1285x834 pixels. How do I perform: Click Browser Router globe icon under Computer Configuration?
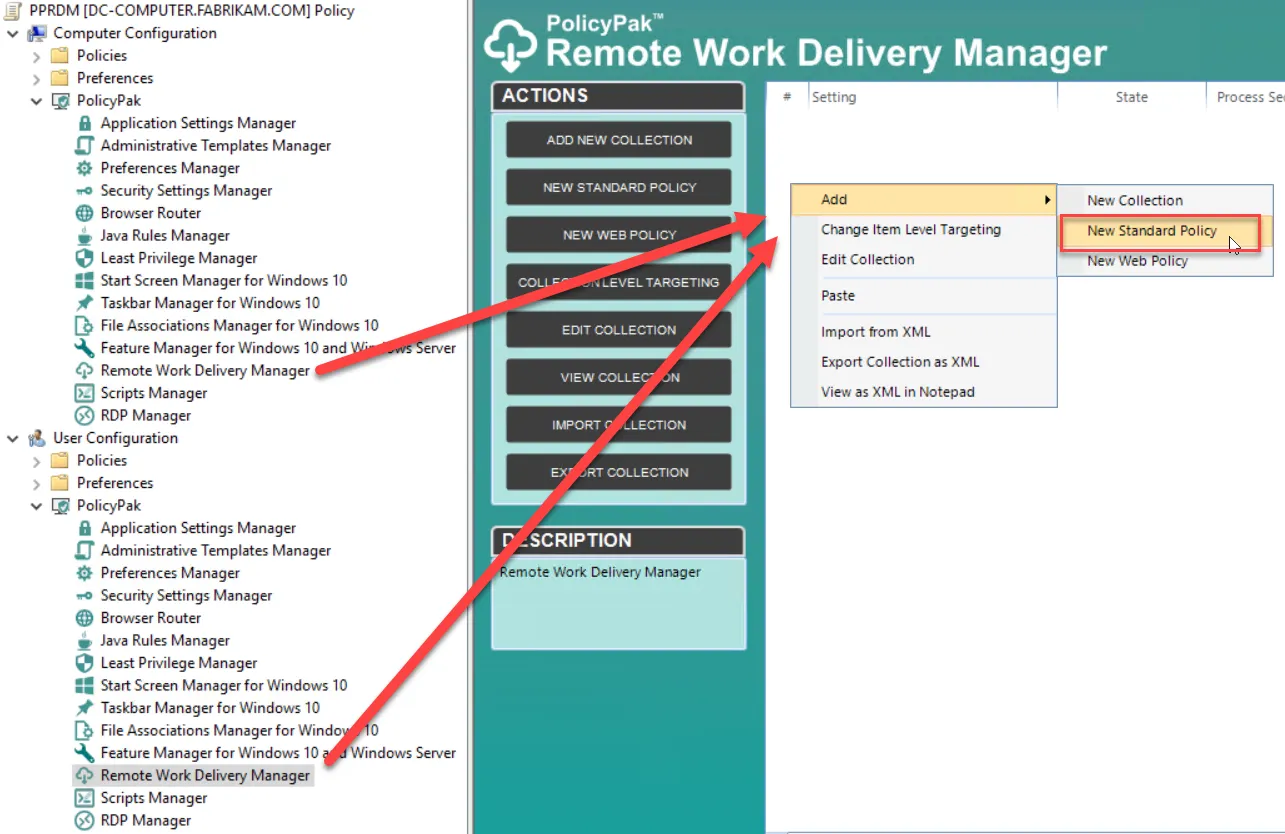coord(85,213)
